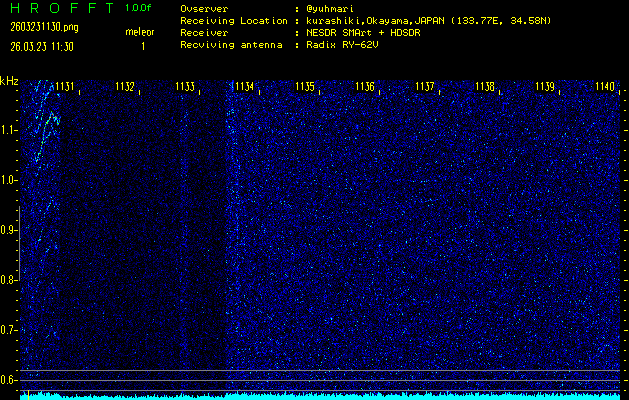Select the kurashiki,Okayama,JAPAN location text
The height and width of the screenshot is (400, 629).
click(x=372, y=20)
